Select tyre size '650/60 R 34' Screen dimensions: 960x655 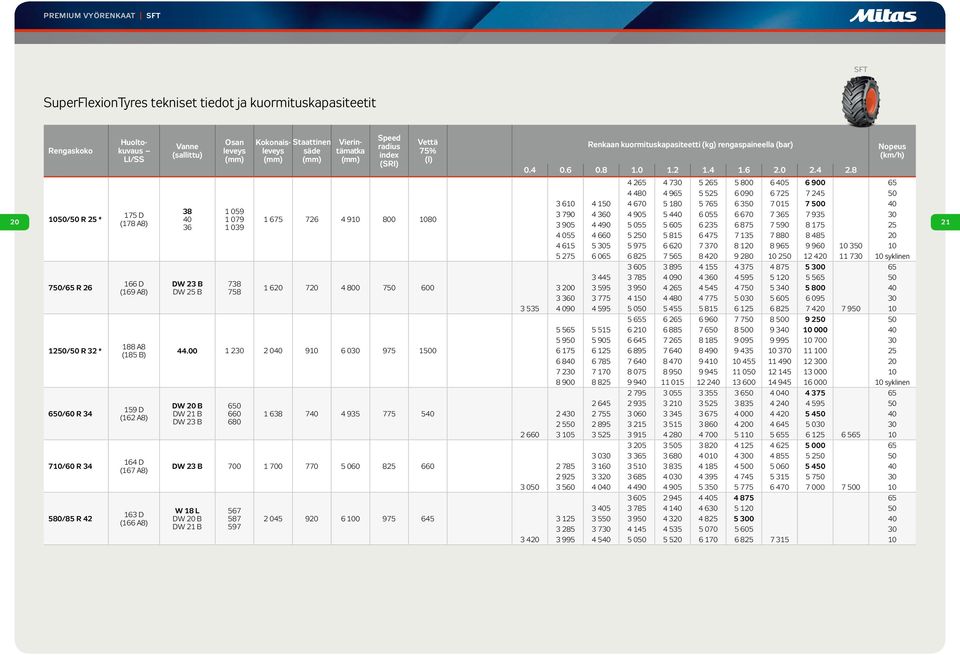[x=70, y=414]
